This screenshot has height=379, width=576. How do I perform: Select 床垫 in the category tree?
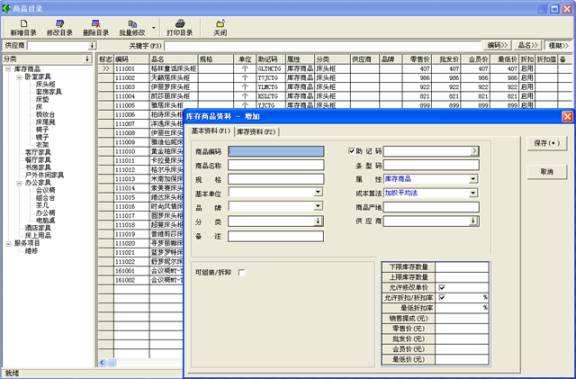pos(42,99)
